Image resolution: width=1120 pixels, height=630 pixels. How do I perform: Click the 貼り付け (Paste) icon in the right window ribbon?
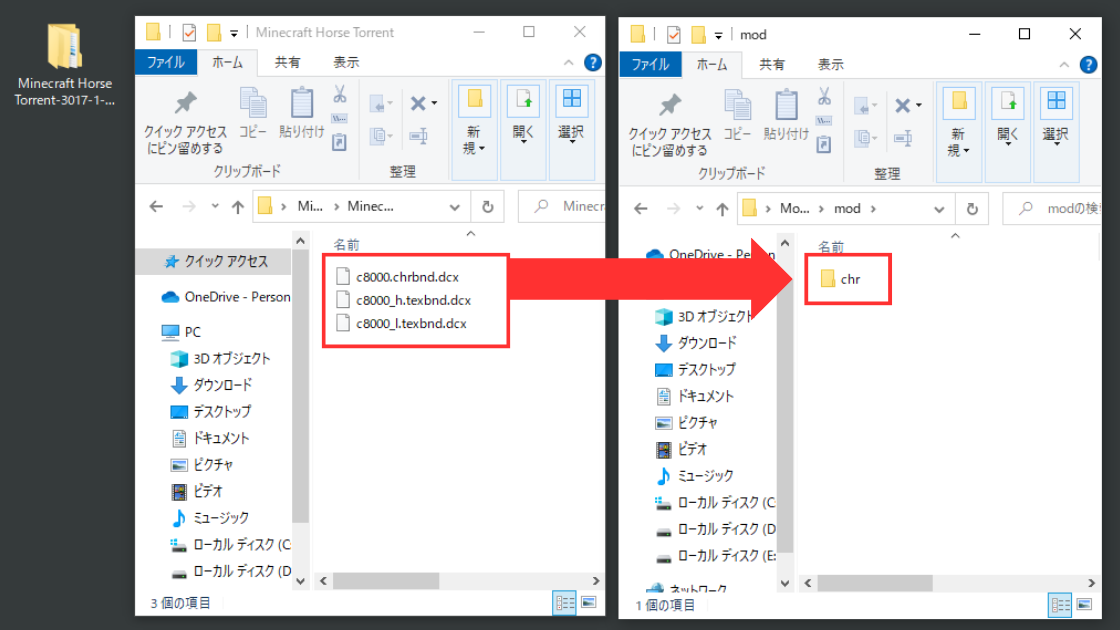pos(786,110)
